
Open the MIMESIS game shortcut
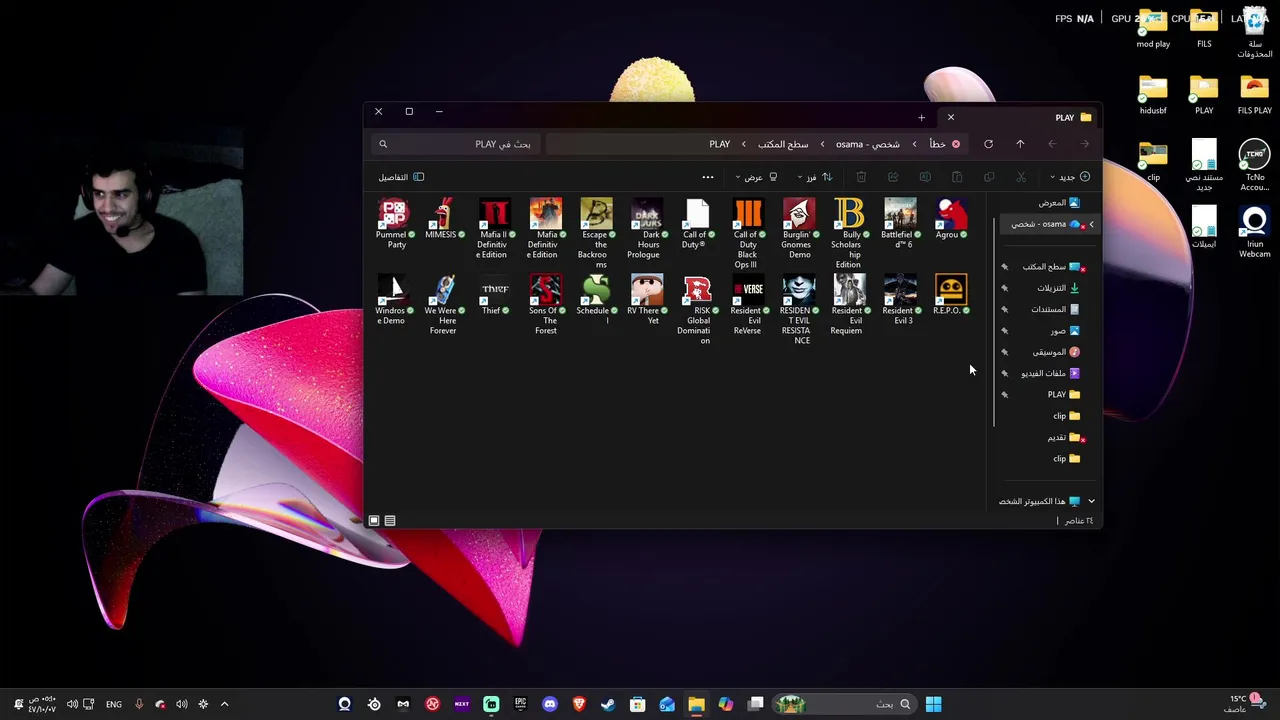click(x=444, y=218)
